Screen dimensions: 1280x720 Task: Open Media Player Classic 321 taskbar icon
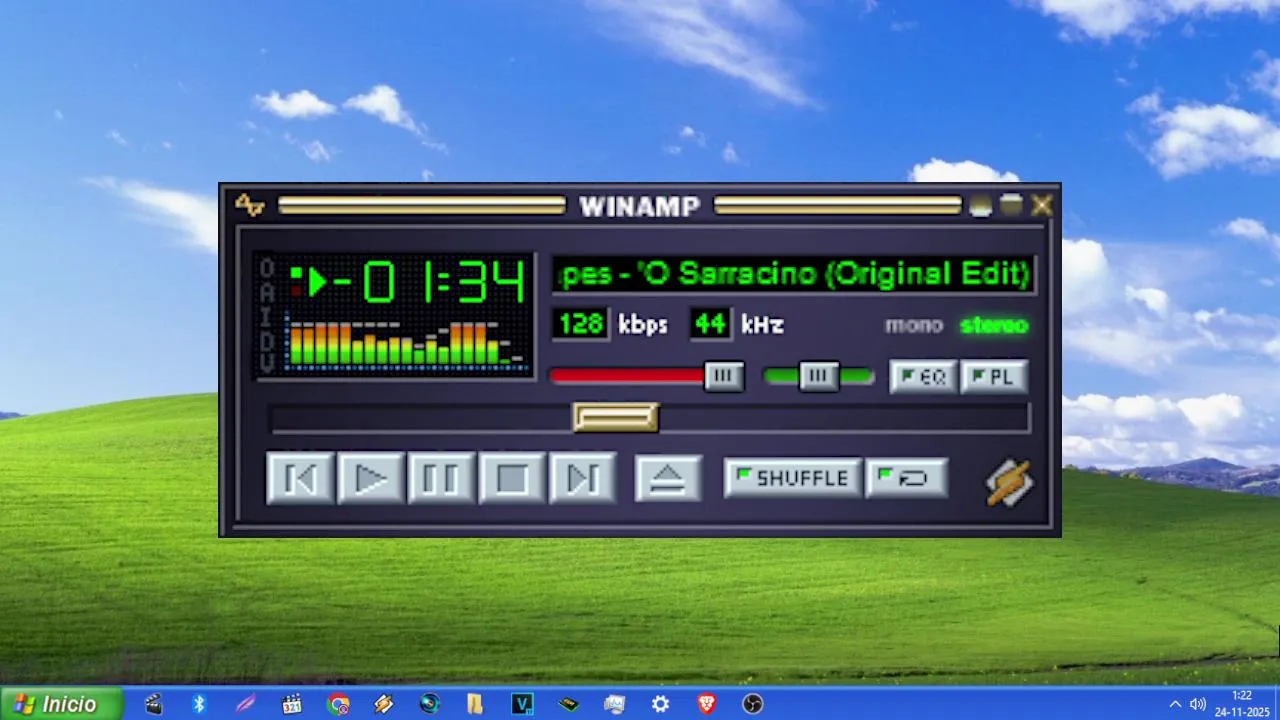292,704
